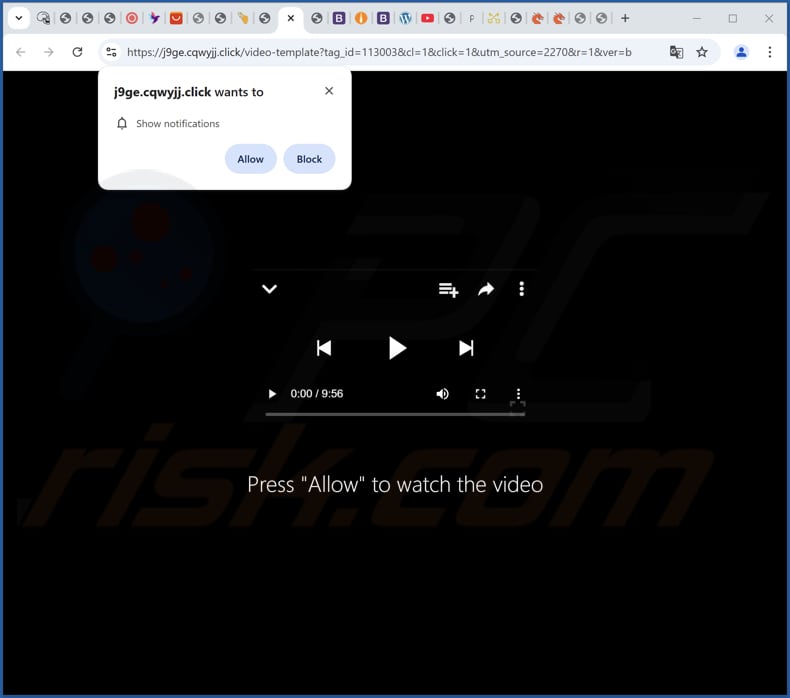Click Allow in the notification prompt
Image resolution: width=790 pixels, height=698 pixels.
(x=250, y=159)
